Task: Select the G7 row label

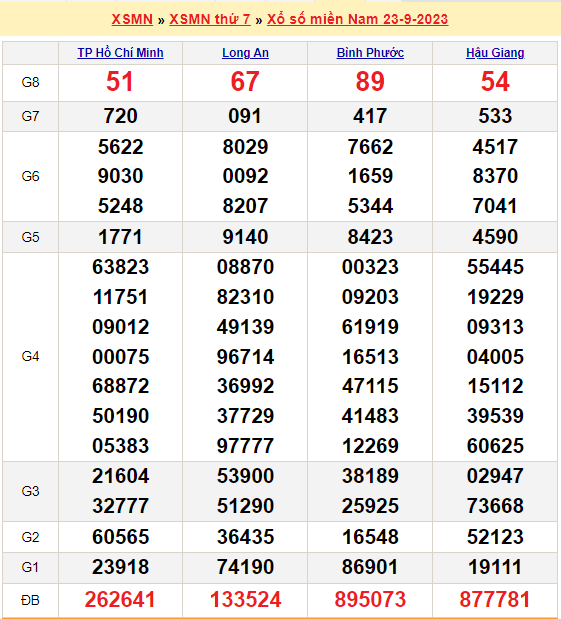Action: (30, 116)
